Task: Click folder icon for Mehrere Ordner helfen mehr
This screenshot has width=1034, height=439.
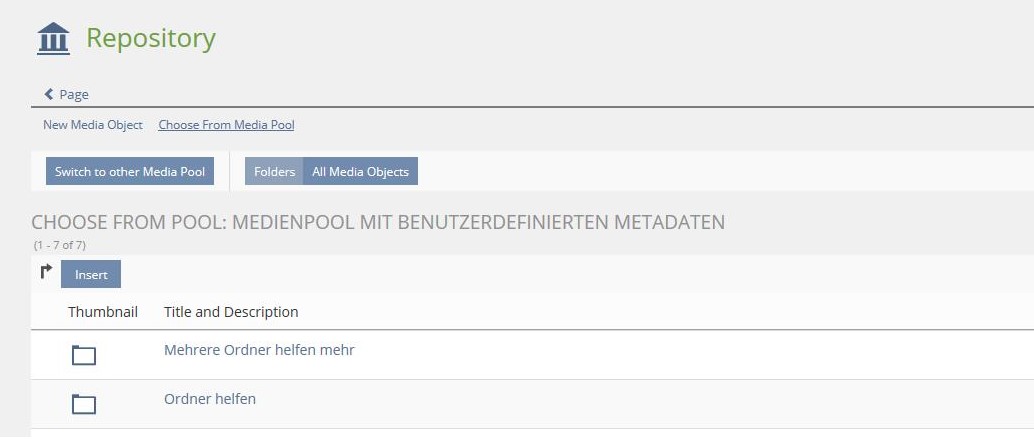Action: 84,355
